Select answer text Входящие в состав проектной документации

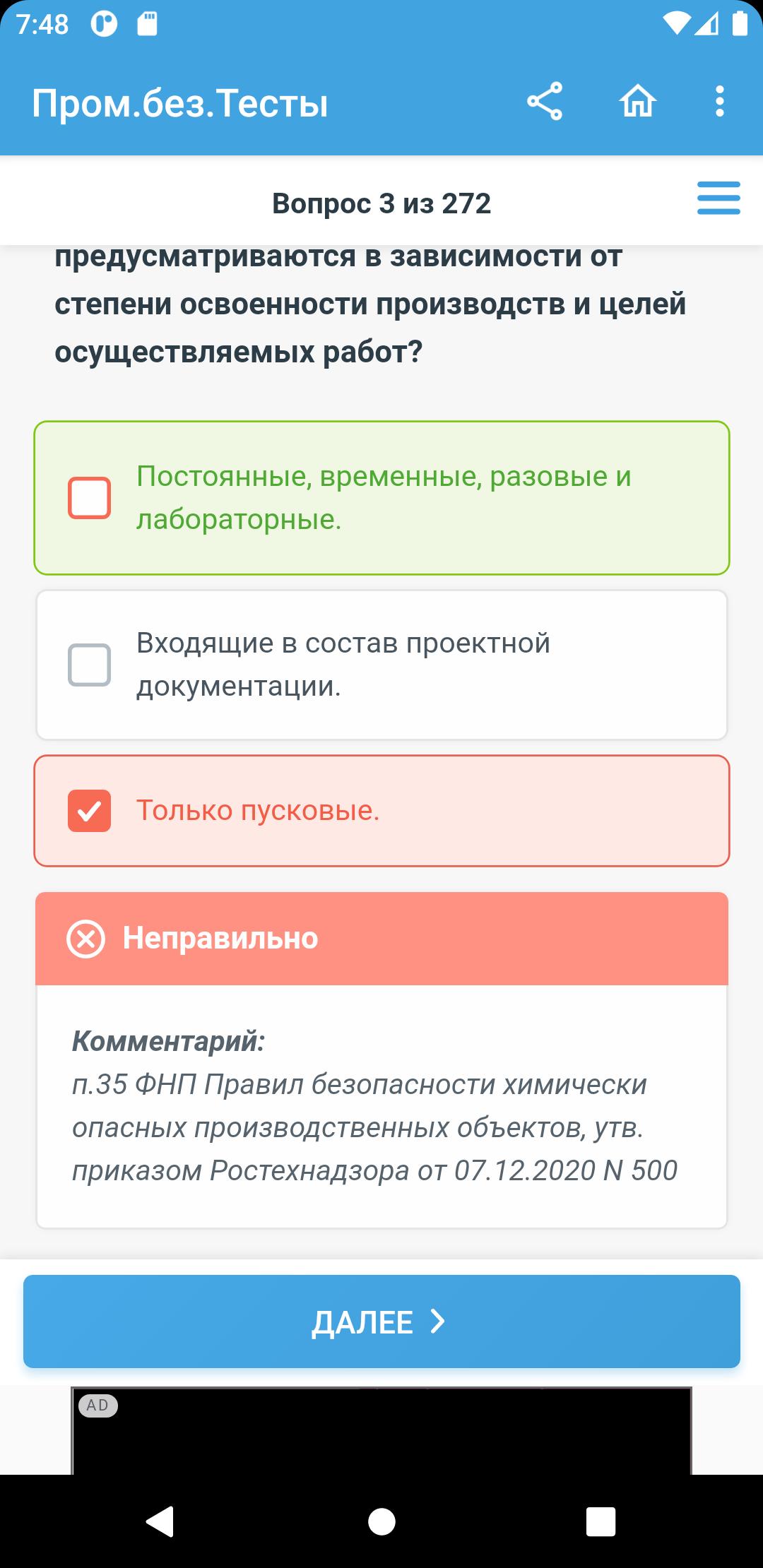click(x=343, y=665)
